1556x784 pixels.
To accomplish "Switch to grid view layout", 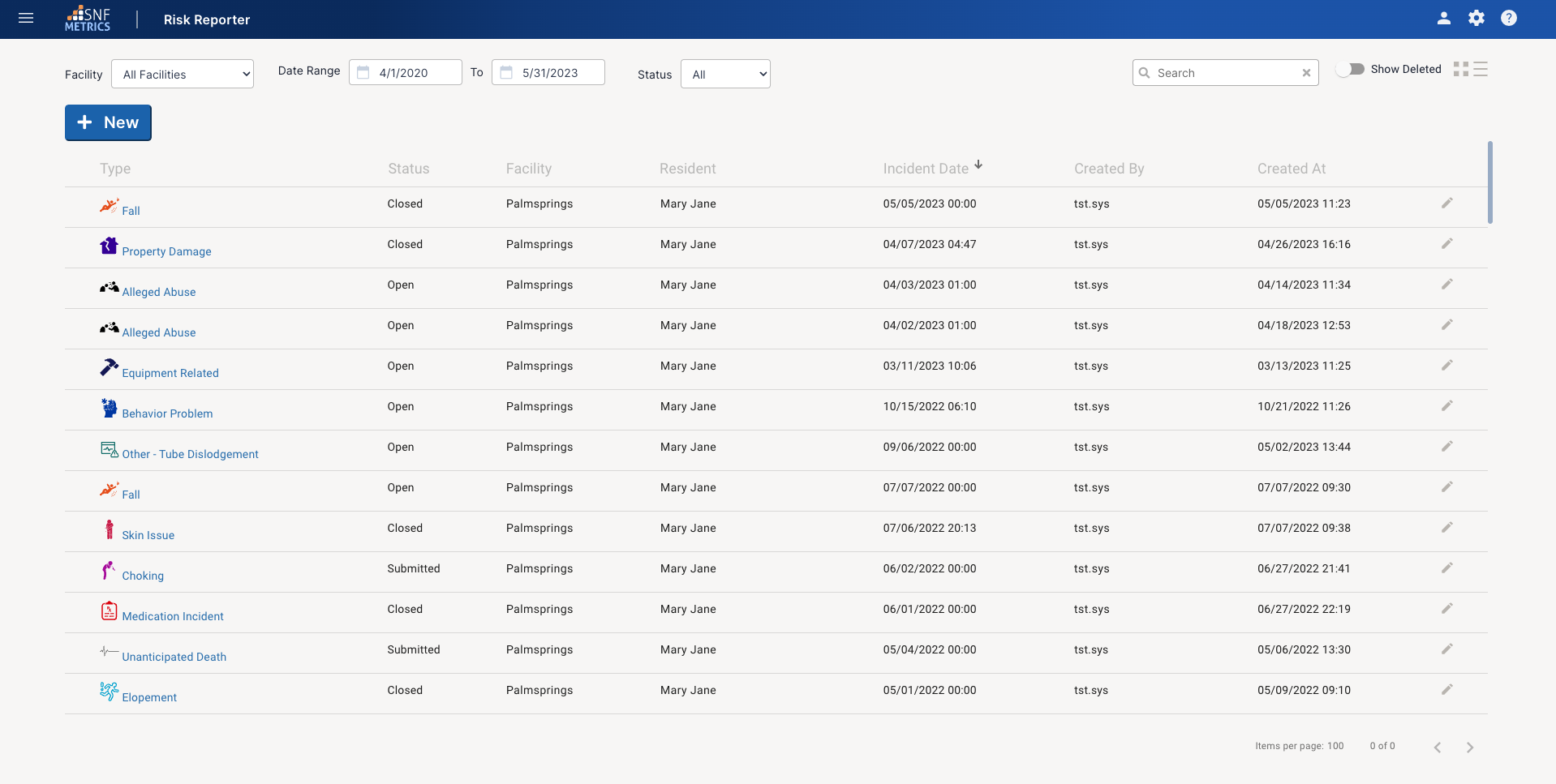I will coord(1460,69).
